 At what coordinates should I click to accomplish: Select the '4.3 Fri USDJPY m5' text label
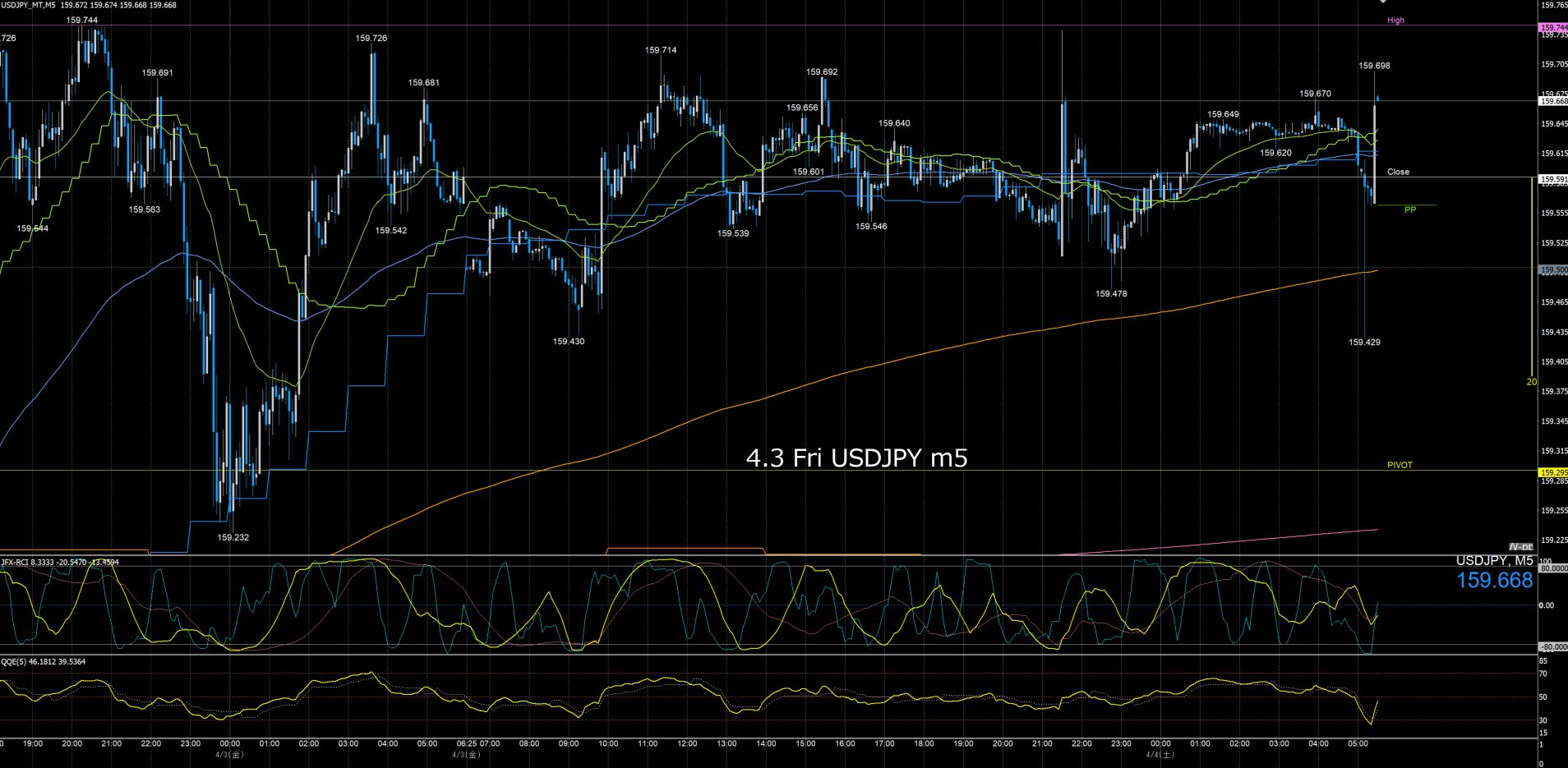click(856, 458)
